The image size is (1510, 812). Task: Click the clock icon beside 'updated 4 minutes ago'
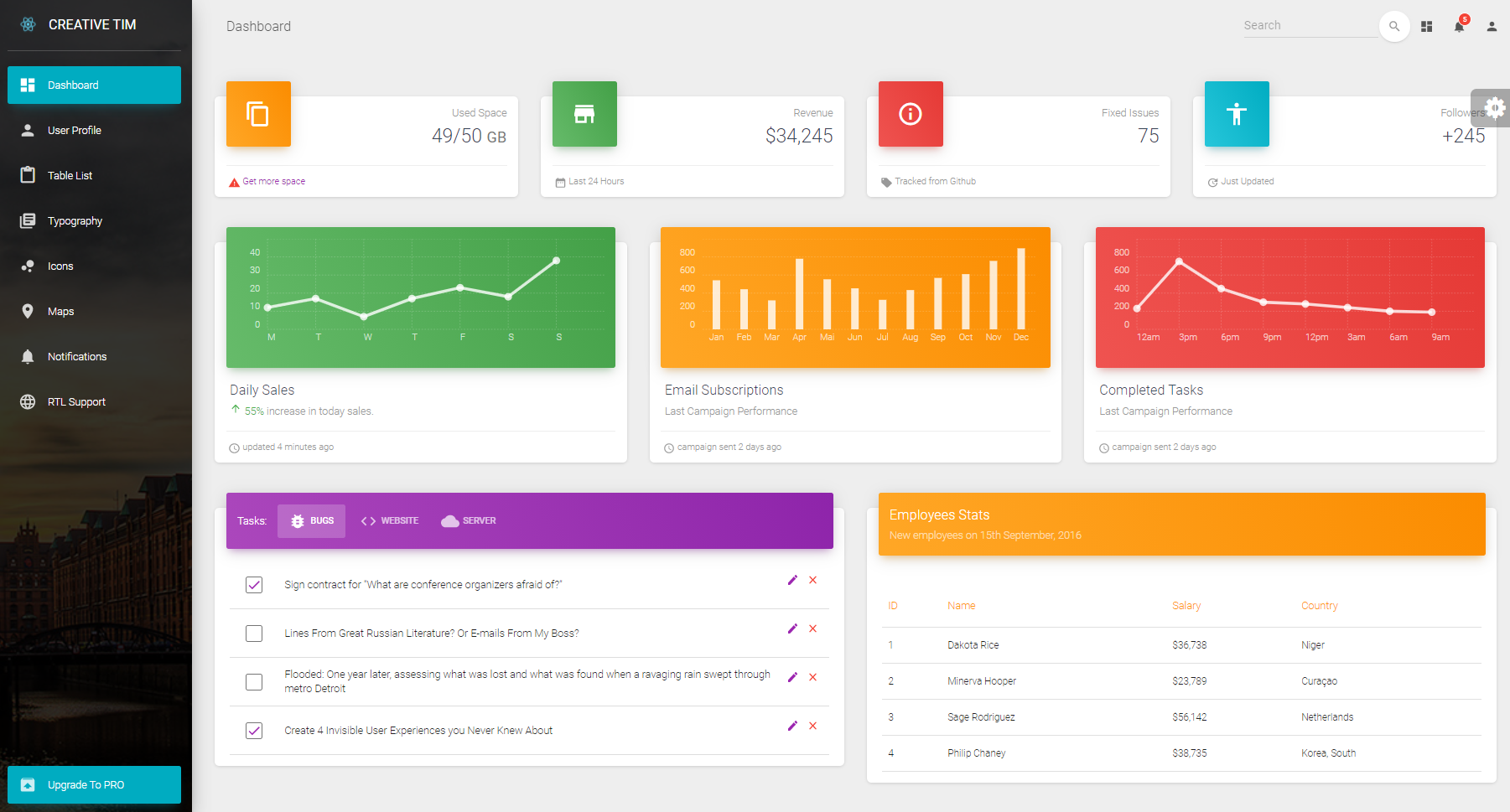click(x=234, y=447)
